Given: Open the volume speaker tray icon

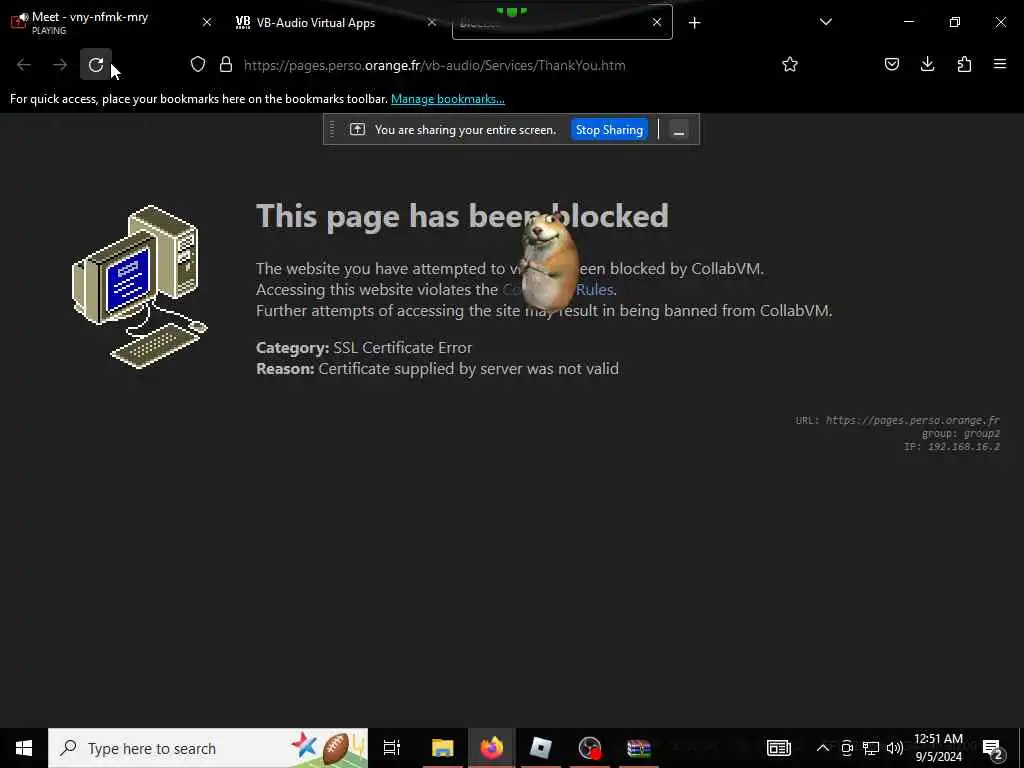Looking at the screenshot, I should click(x=895, y=748).
